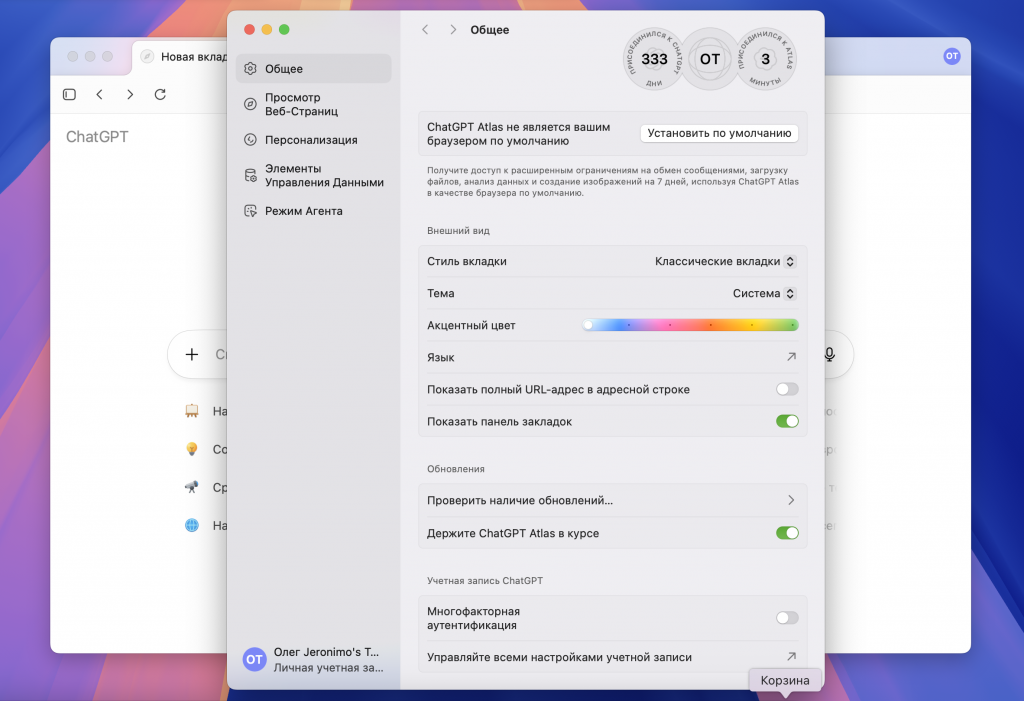Click the Учетная запись ChatGPT header

pos(485,580)
